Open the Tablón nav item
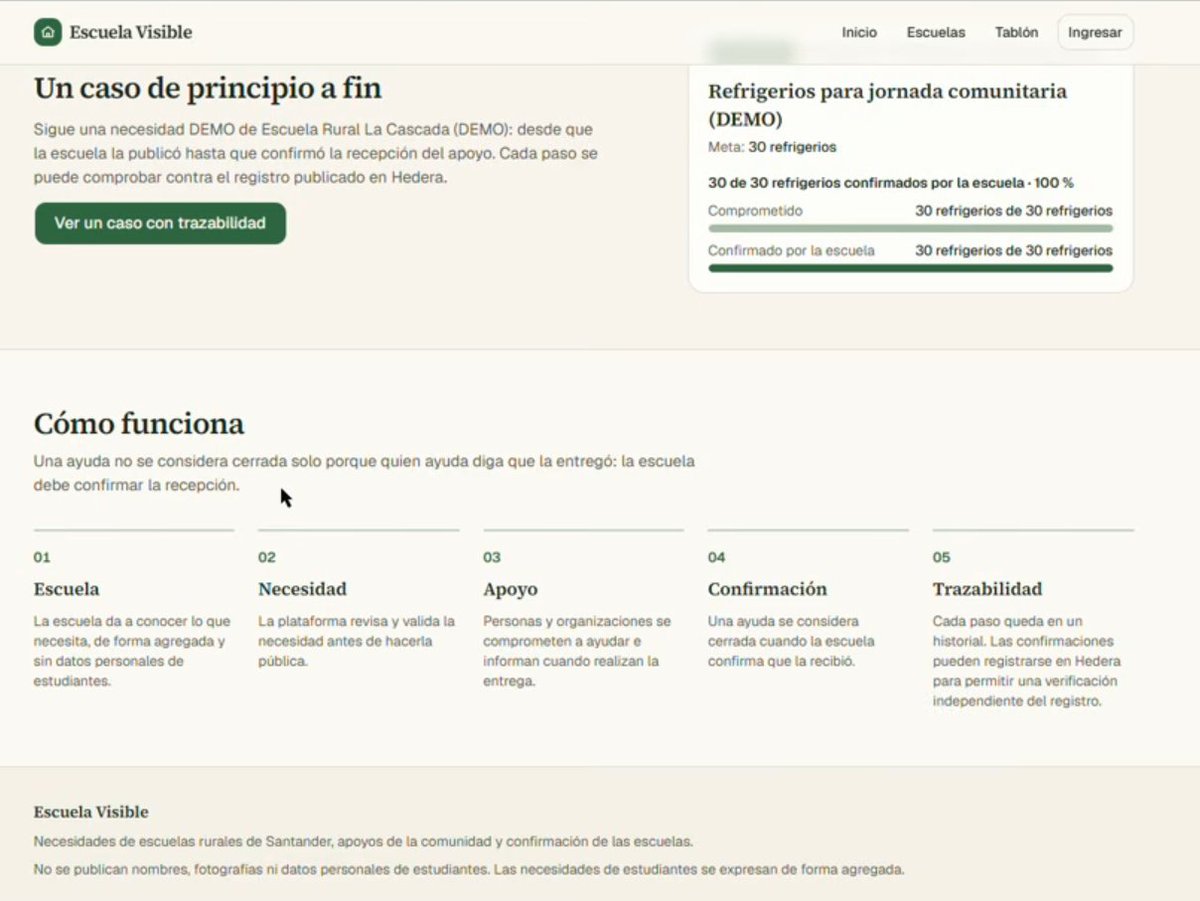 click(1016, 32)
